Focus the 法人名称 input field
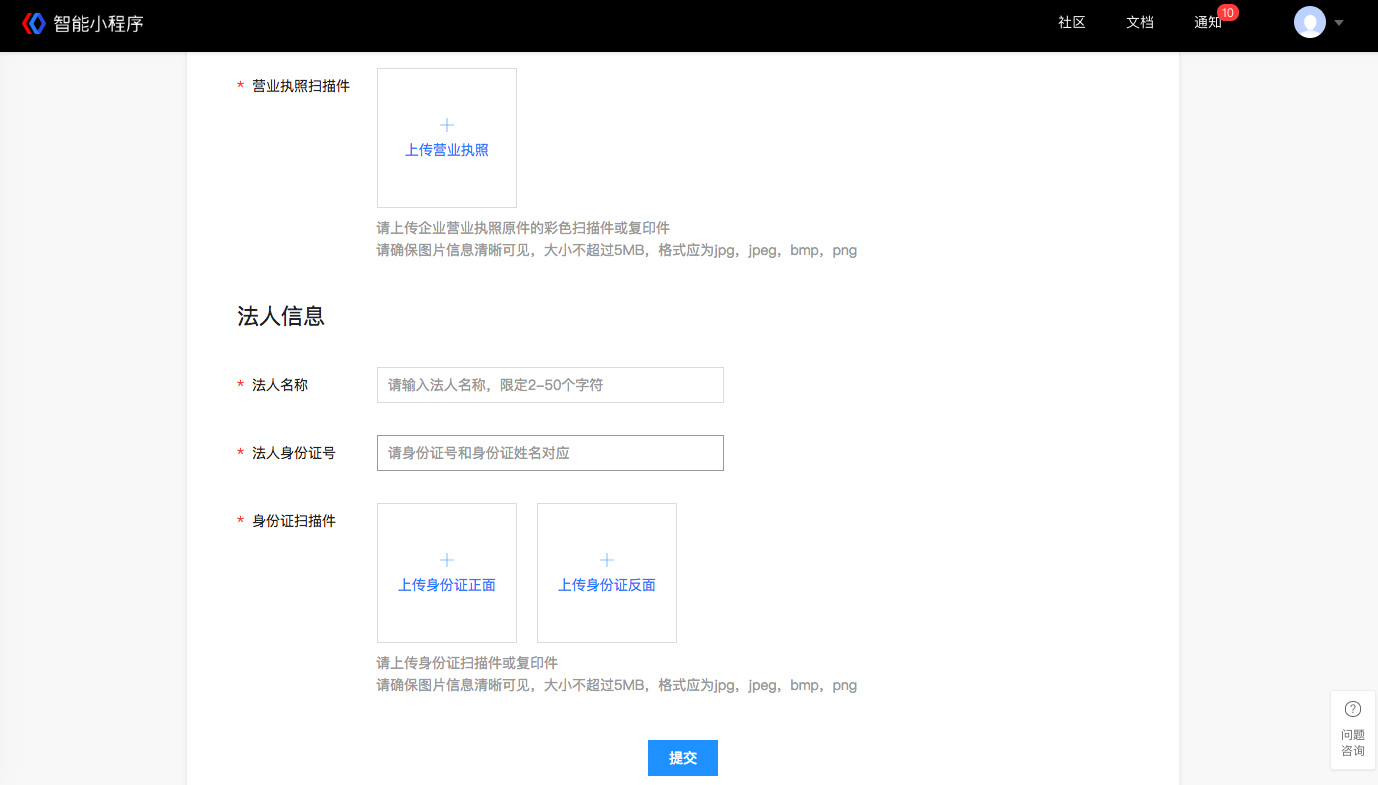This screenshot has width=1378, height=785. pyautogui.click(x=549, y=385)
